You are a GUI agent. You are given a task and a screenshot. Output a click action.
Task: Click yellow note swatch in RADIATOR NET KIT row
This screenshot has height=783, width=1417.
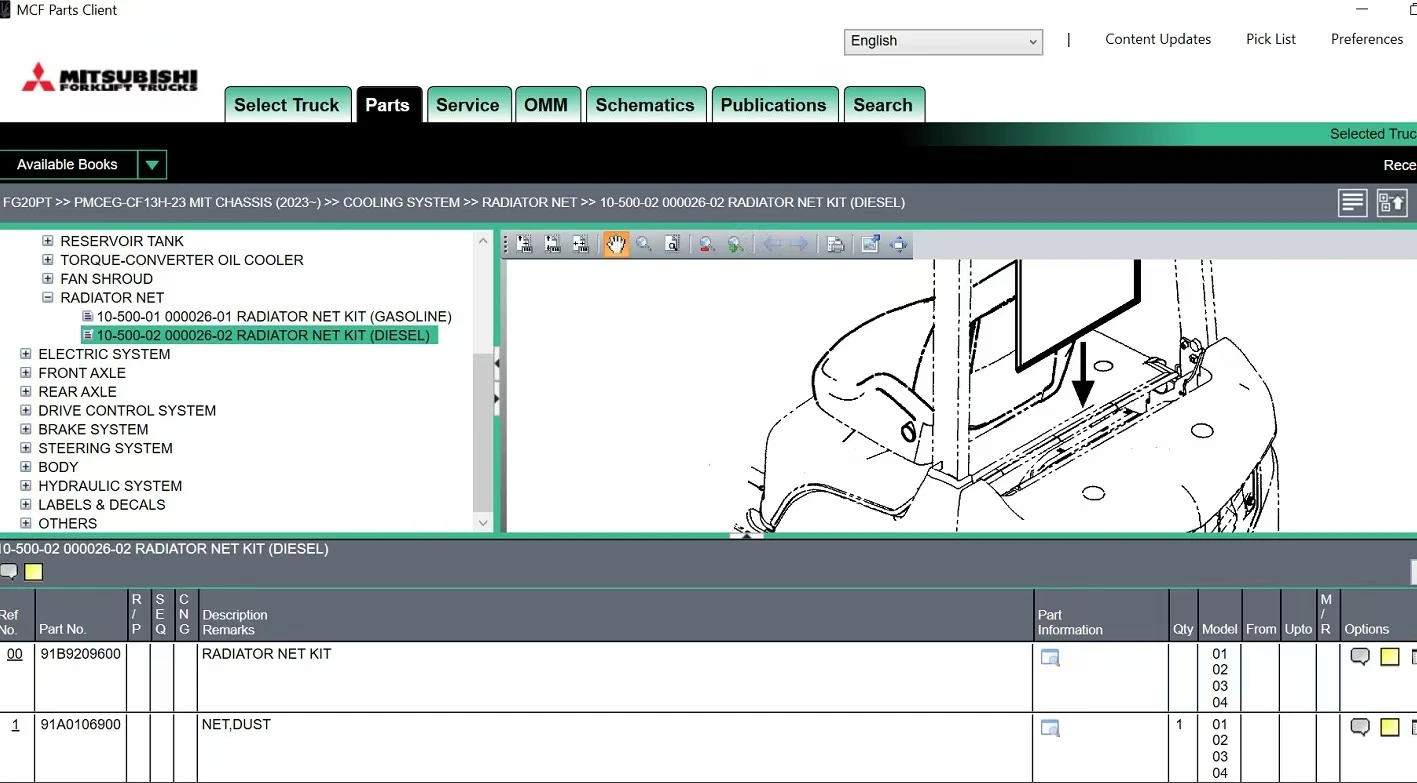[1389, 657]
